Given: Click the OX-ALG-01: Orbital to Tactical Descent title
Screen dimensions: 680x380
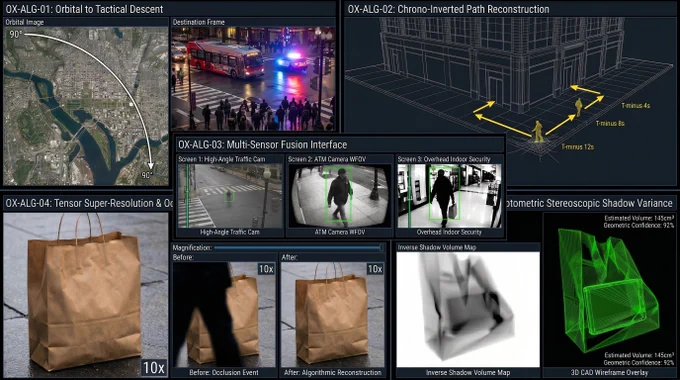Looking at the screenshot, I should coord(84,9).
